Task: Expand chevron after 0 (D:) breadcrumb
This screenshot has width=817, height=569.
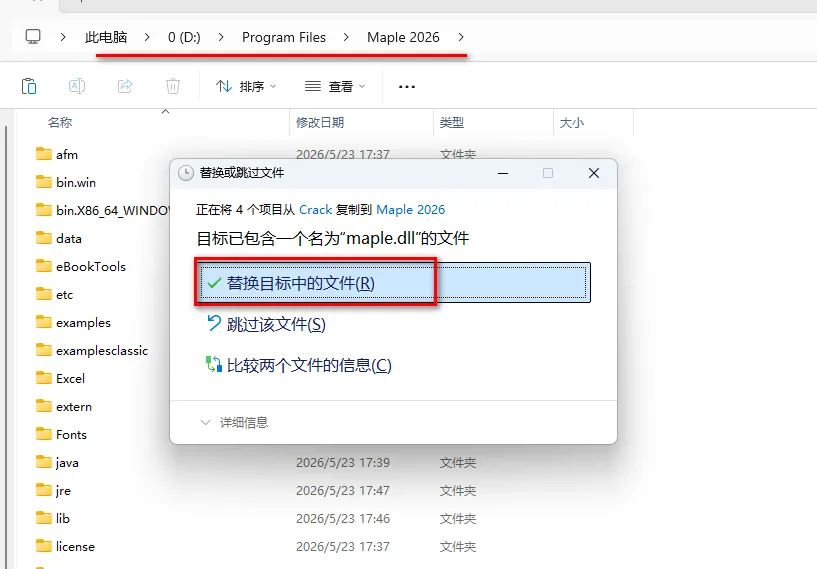Action: pyautogui.click(x=221, y=37)
